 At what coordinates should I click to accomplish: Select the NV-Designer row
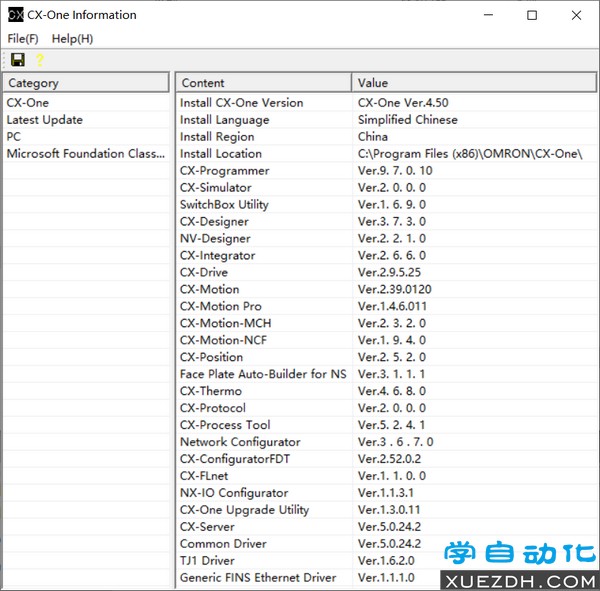tap(386, 238)
